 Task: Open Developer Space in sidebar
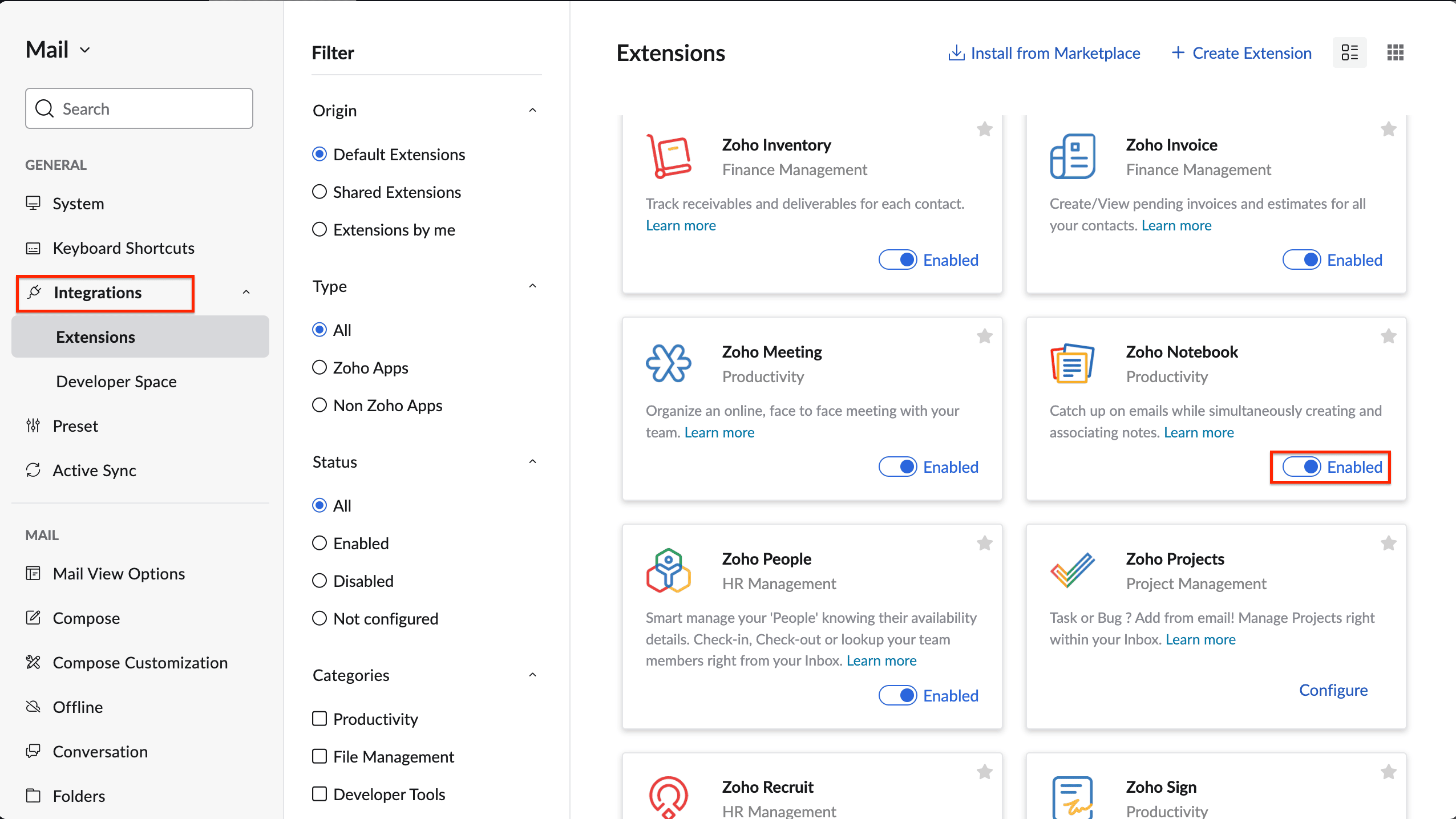(x=116, y=382)
